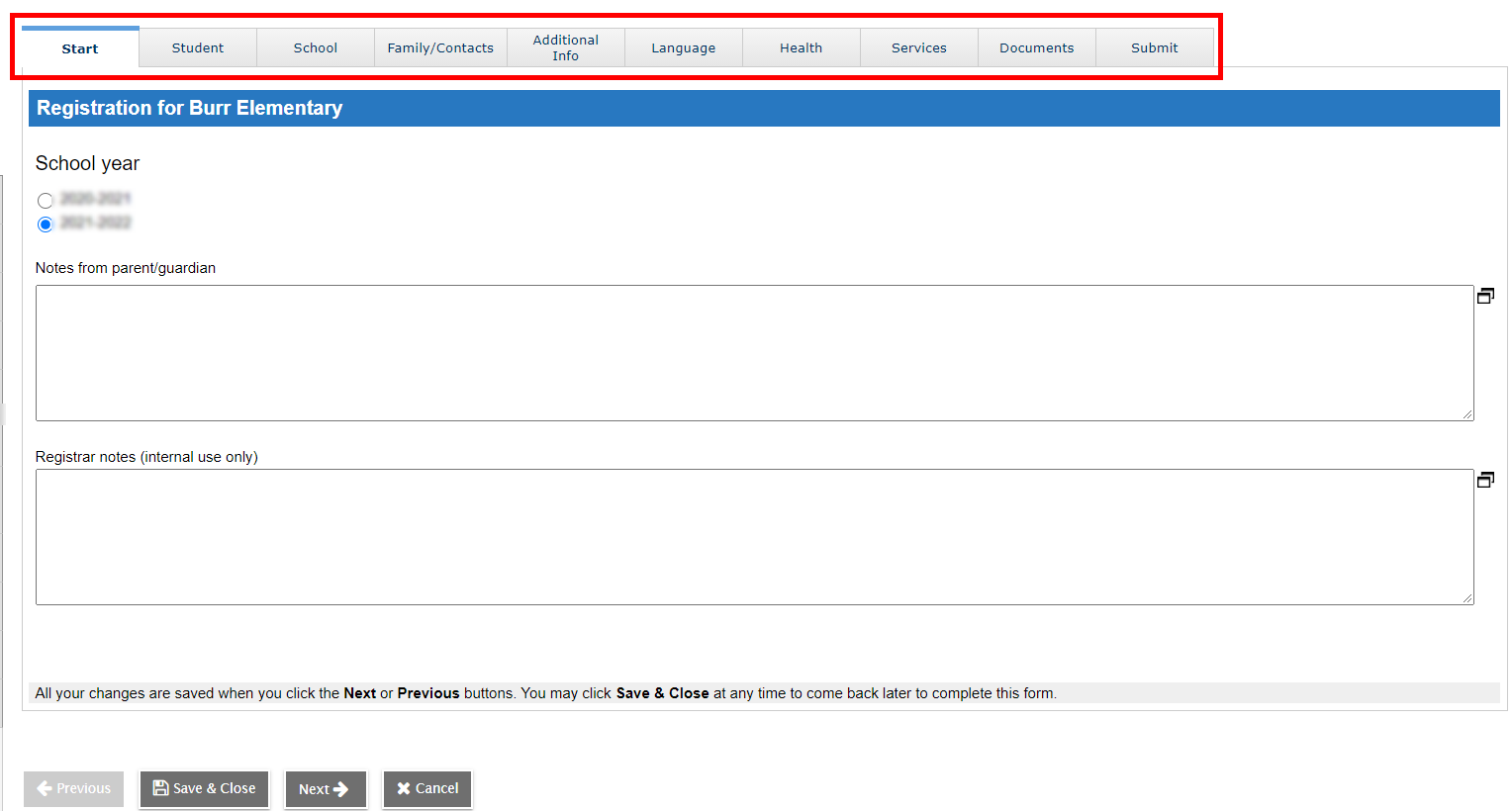Switch to the Student tab

197,46
